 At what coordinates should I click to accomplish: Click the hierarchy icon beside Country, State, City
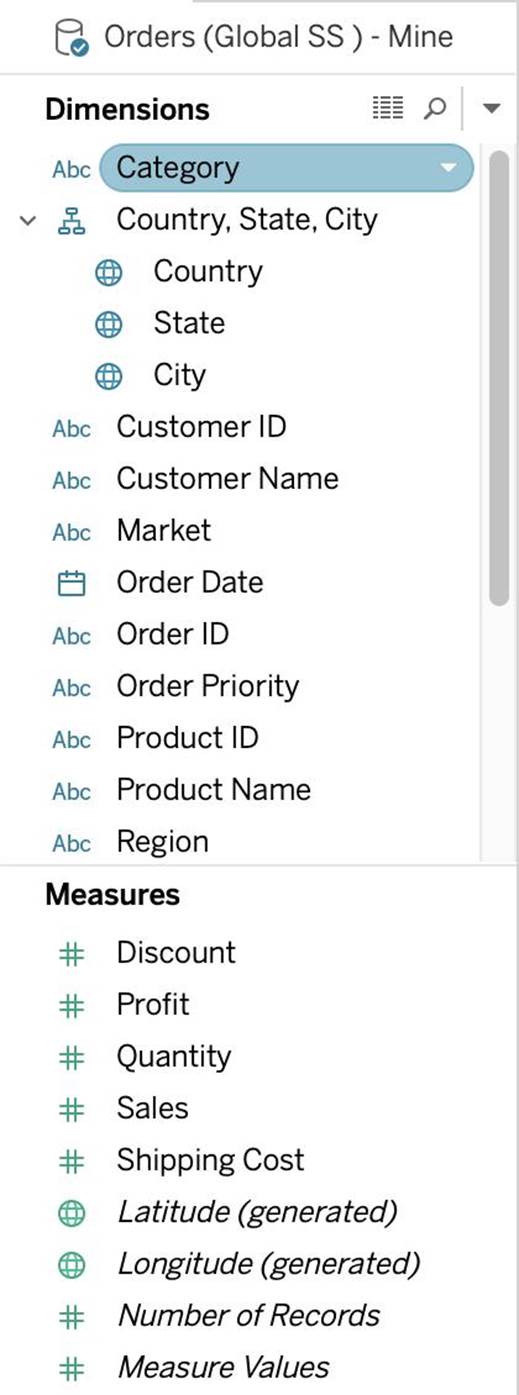point(71,221)
